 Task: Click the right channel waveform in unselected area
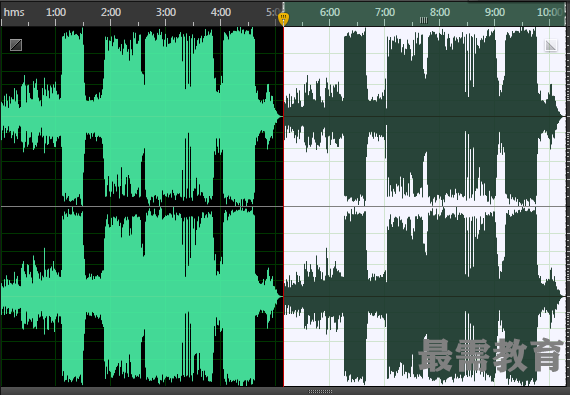142,297
